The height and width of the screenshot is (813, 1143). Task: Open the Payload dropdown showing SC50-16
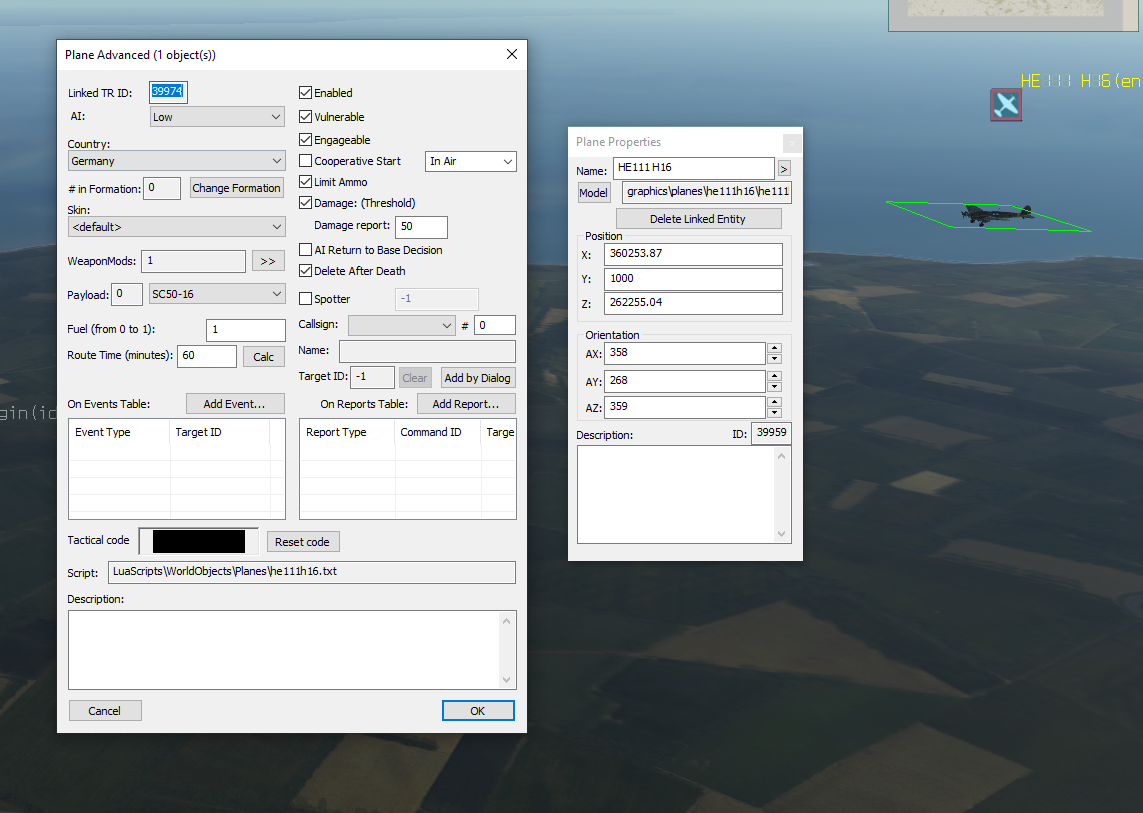217,294
